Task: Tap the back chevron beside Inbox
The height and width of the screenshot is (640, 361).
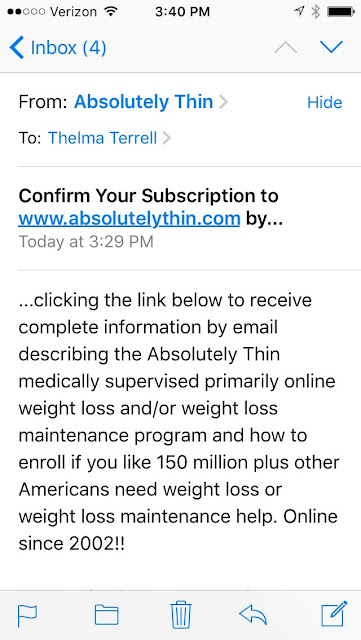Action: [x=17, y=47]
